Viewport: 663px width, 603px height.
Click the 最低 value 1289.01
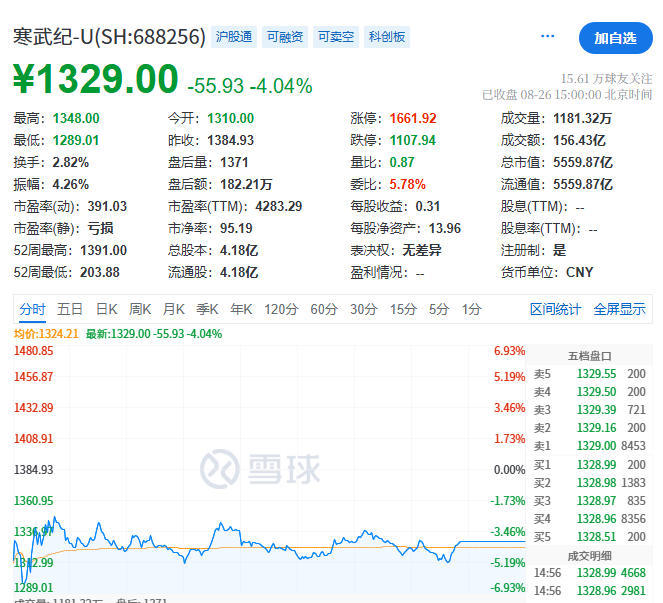(x=76, y=140)
